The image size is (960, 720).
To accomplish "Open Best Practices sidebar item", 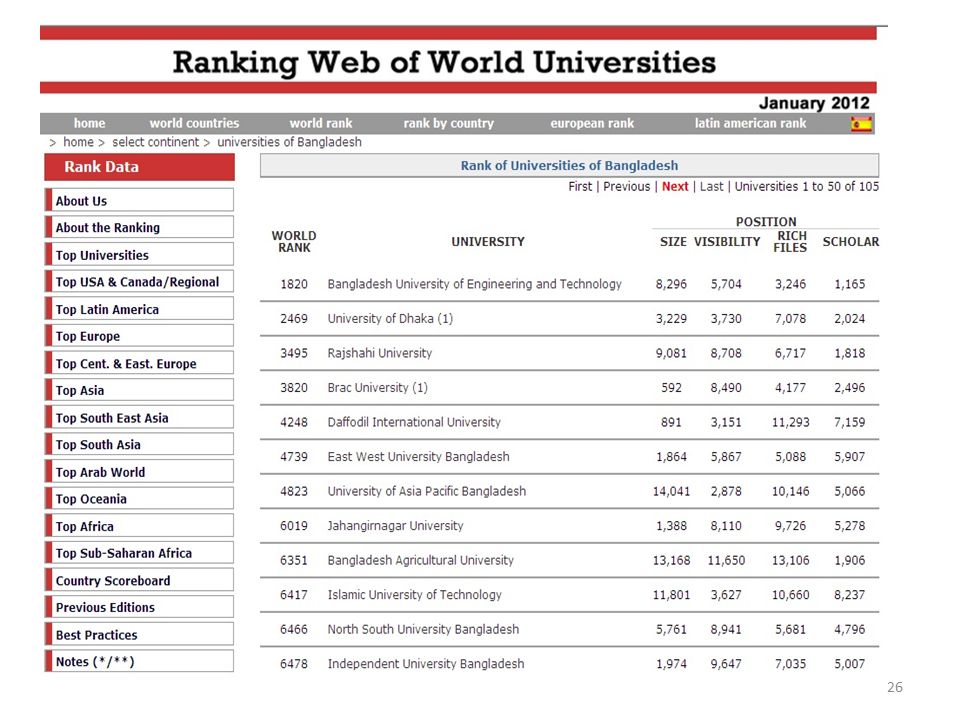I will (140, 634).
